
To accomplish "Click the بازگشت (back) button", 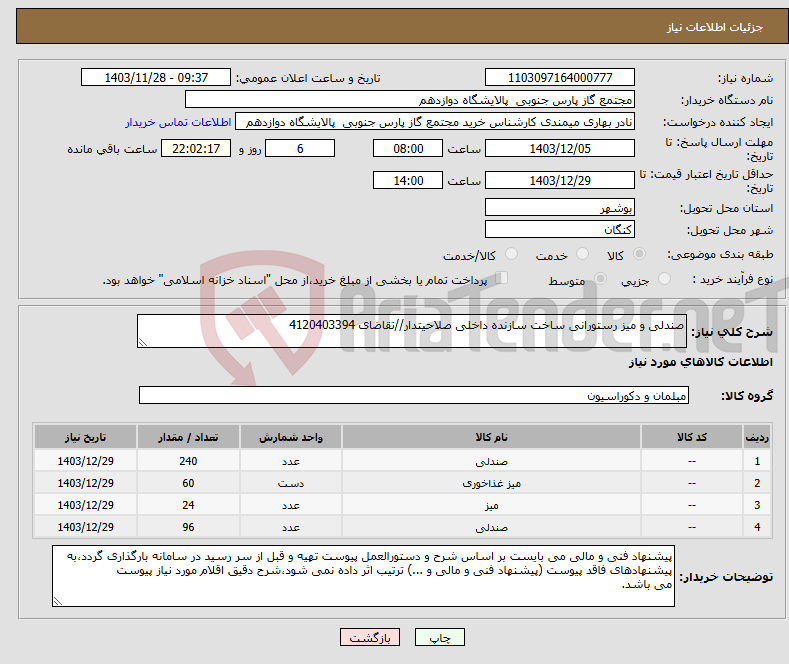I will tap(369, 637).
